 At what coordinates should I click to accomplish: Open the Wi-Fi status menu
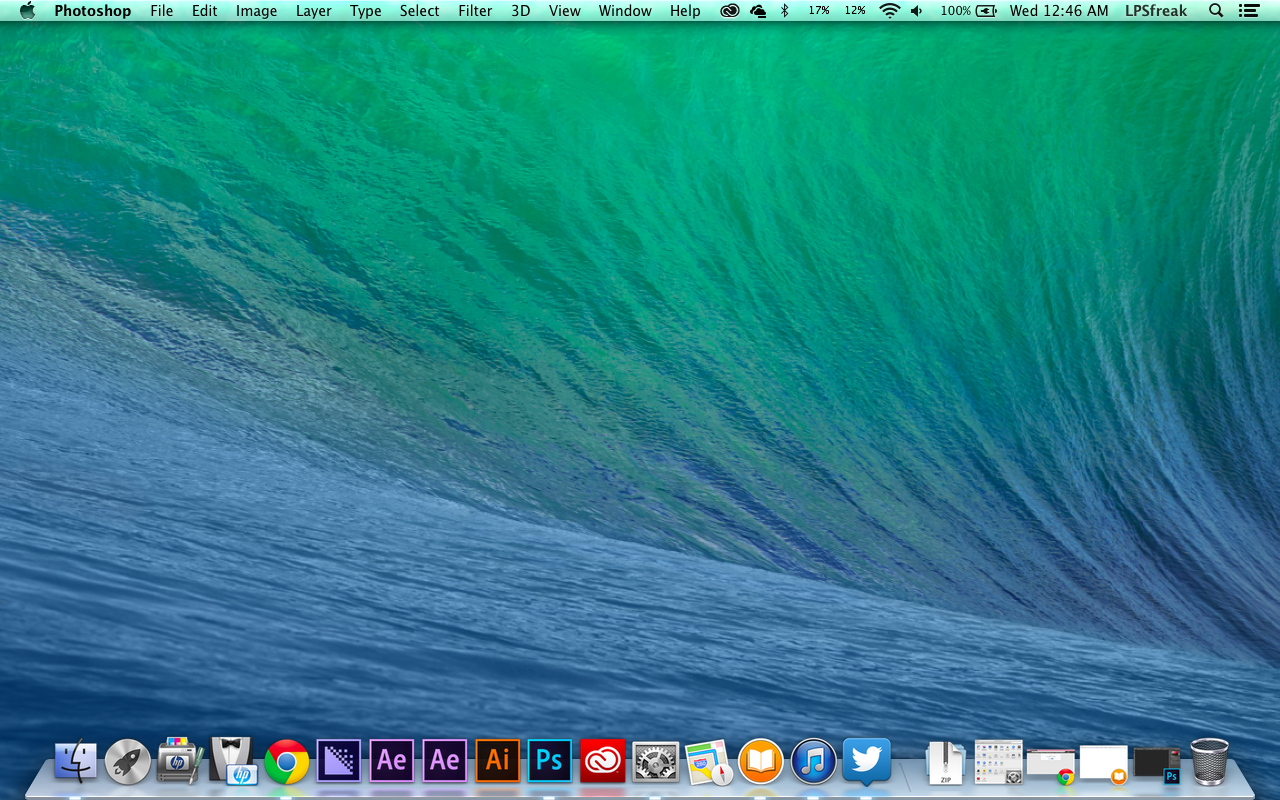pos(889,11)
